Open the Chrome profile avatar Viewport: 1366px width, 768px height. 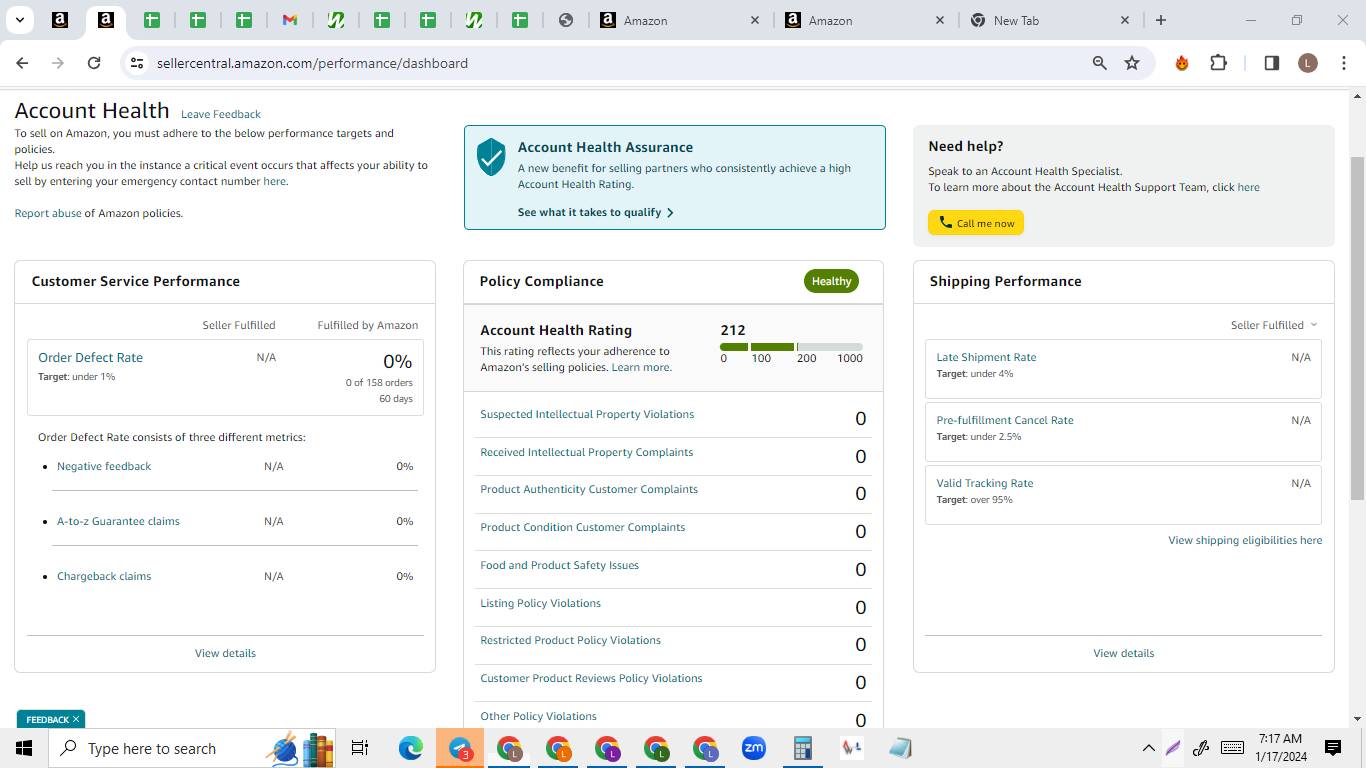[1308, 63]
